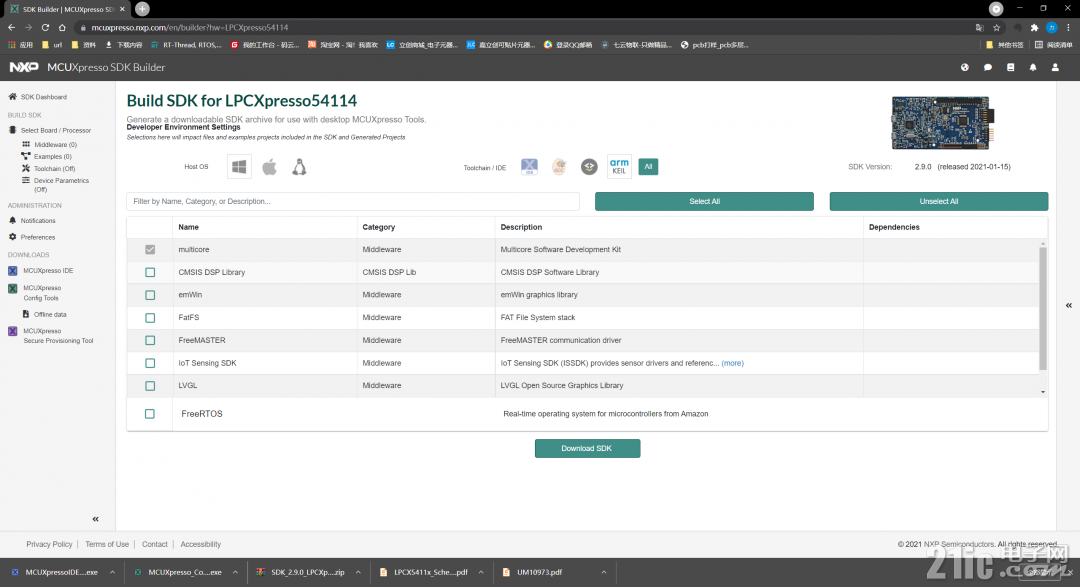Choose the GCC toolchain icon
The width and height of the screenshot is (1080, 587).
pyautogui.click(x=559, y=167)
